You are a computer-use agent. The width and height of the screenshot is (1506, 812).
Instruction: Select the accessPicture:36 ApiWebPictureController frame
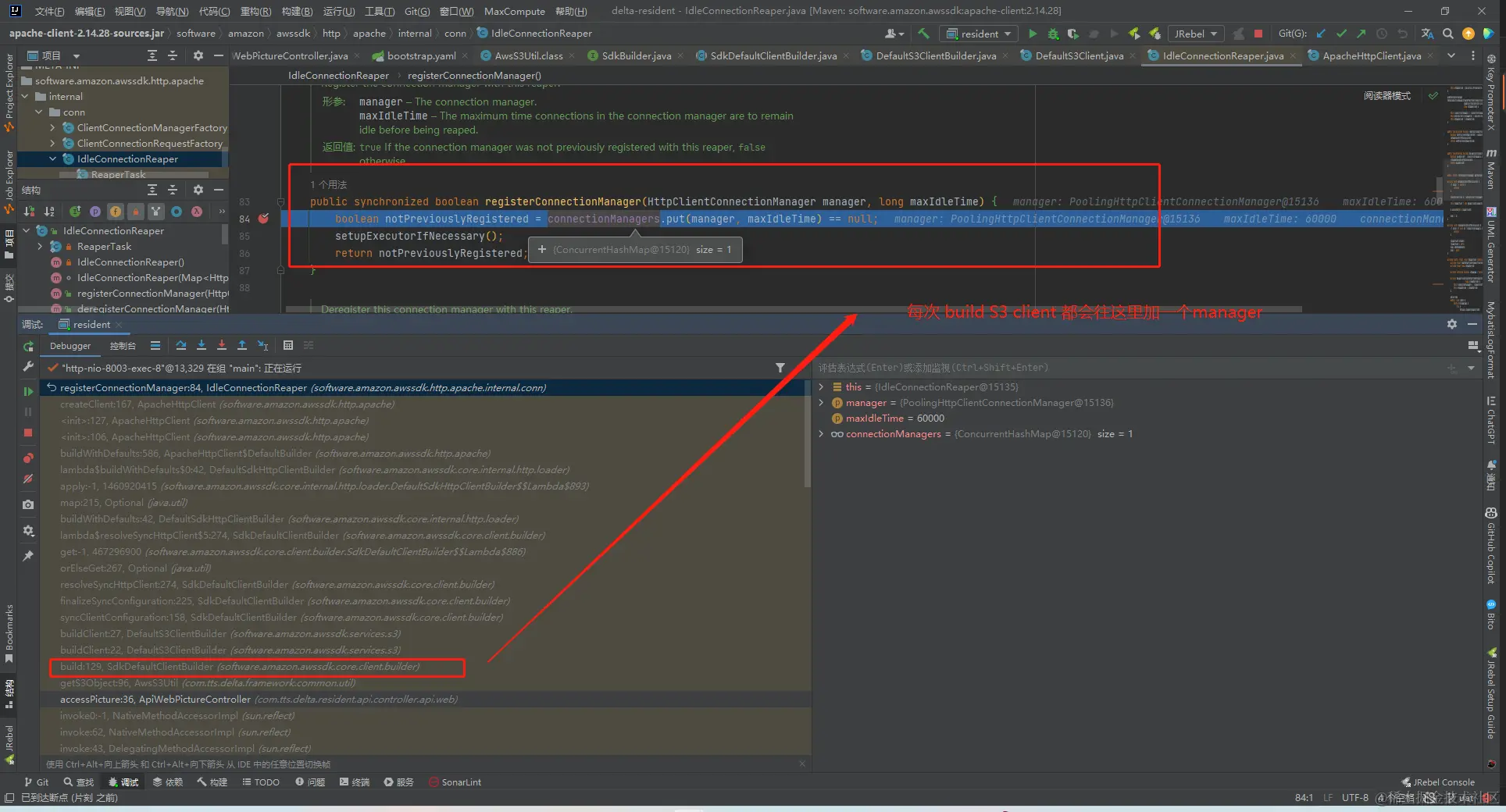click(425, 700)
